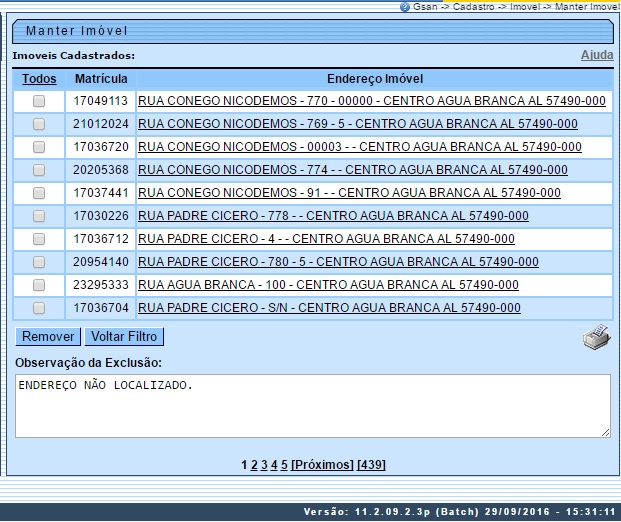Click the version text in the footer
This screenshot has height=522, width=621.
(459, 512)
